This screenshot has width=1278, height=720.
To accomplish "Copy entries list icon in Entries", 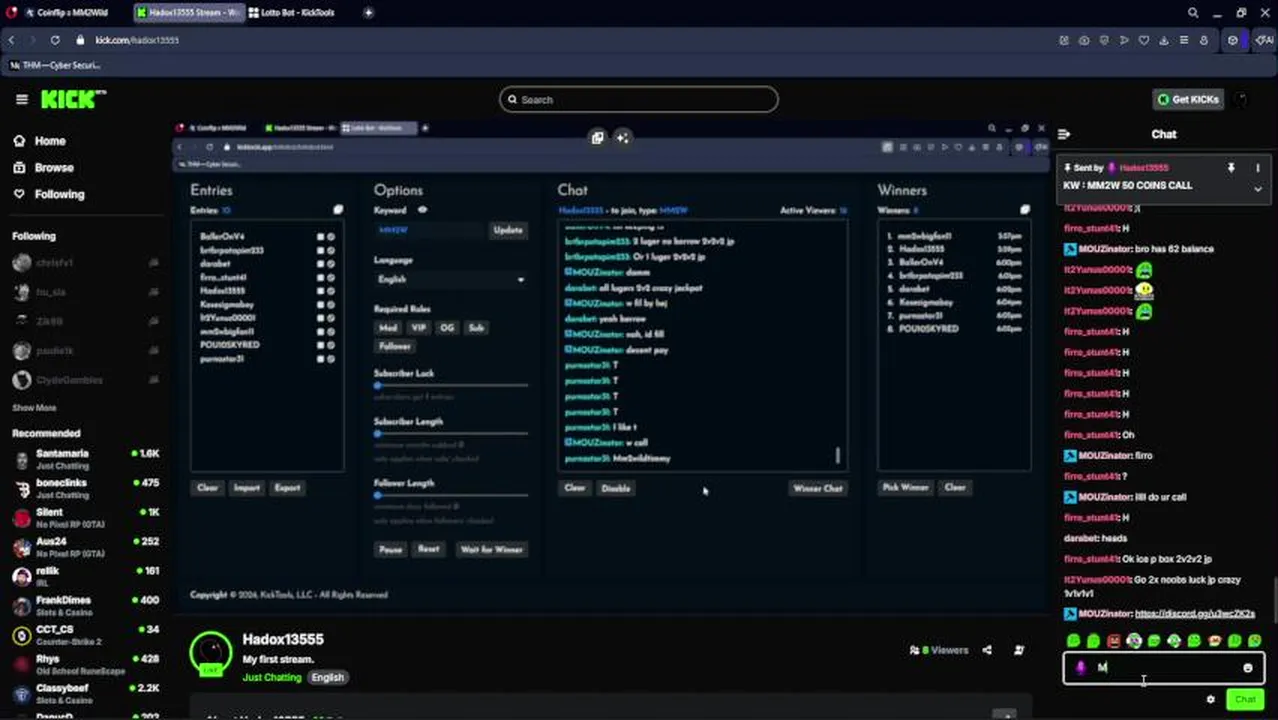I will [338, 210].
